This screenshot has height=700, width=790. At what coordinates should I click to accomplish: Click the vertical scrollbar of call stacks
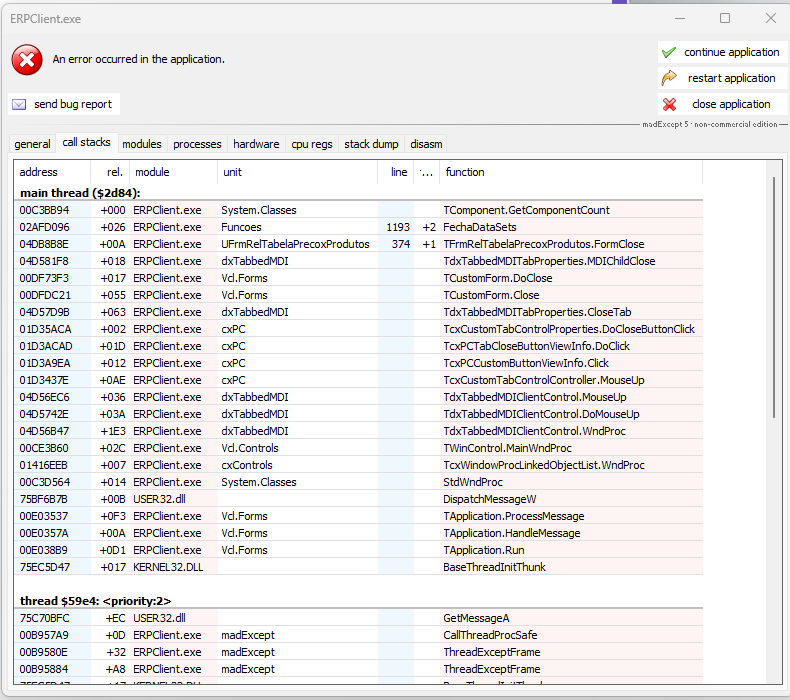click(774, 400)
